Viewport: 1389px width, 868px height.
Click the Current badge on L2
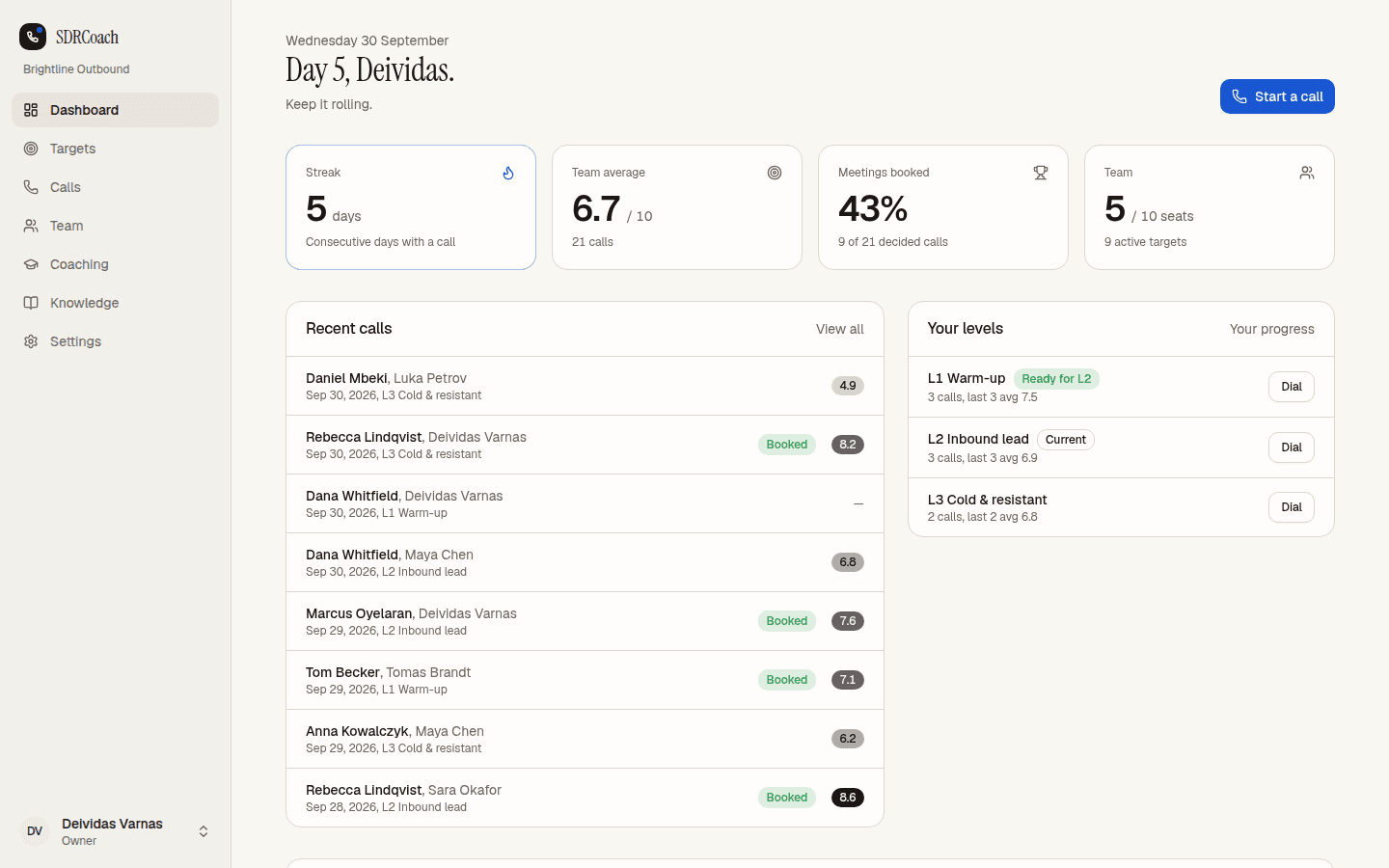pyautogui.click(x=1066, y=440)
